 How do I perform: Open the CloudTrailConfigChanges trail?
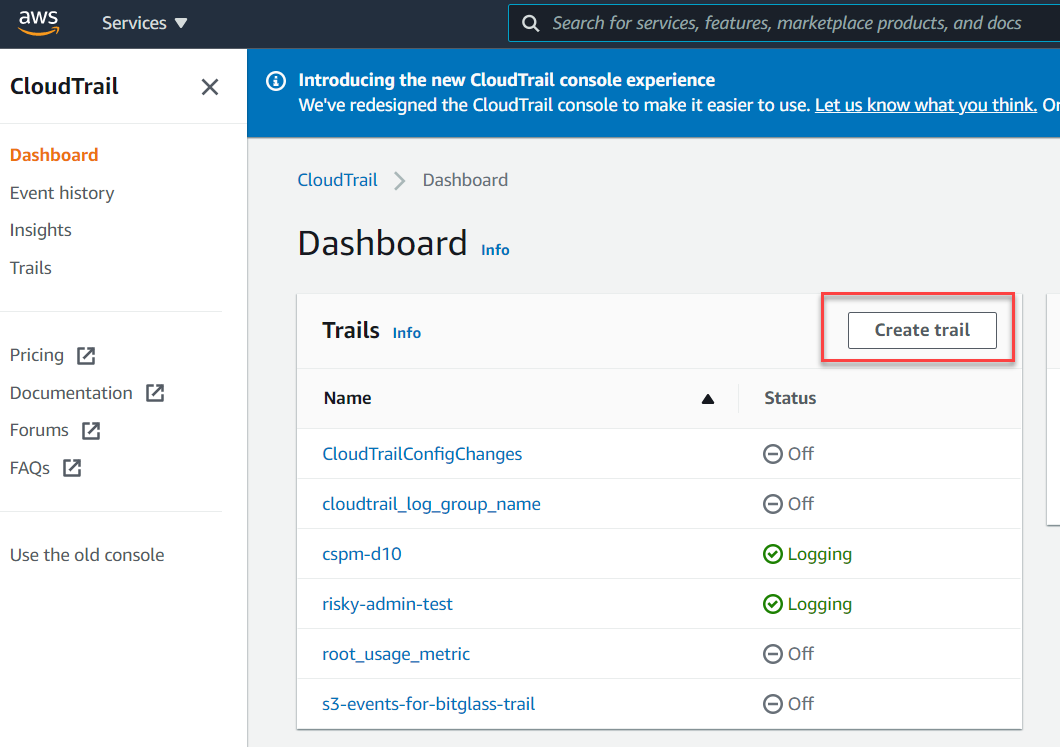tap(422, 454)
